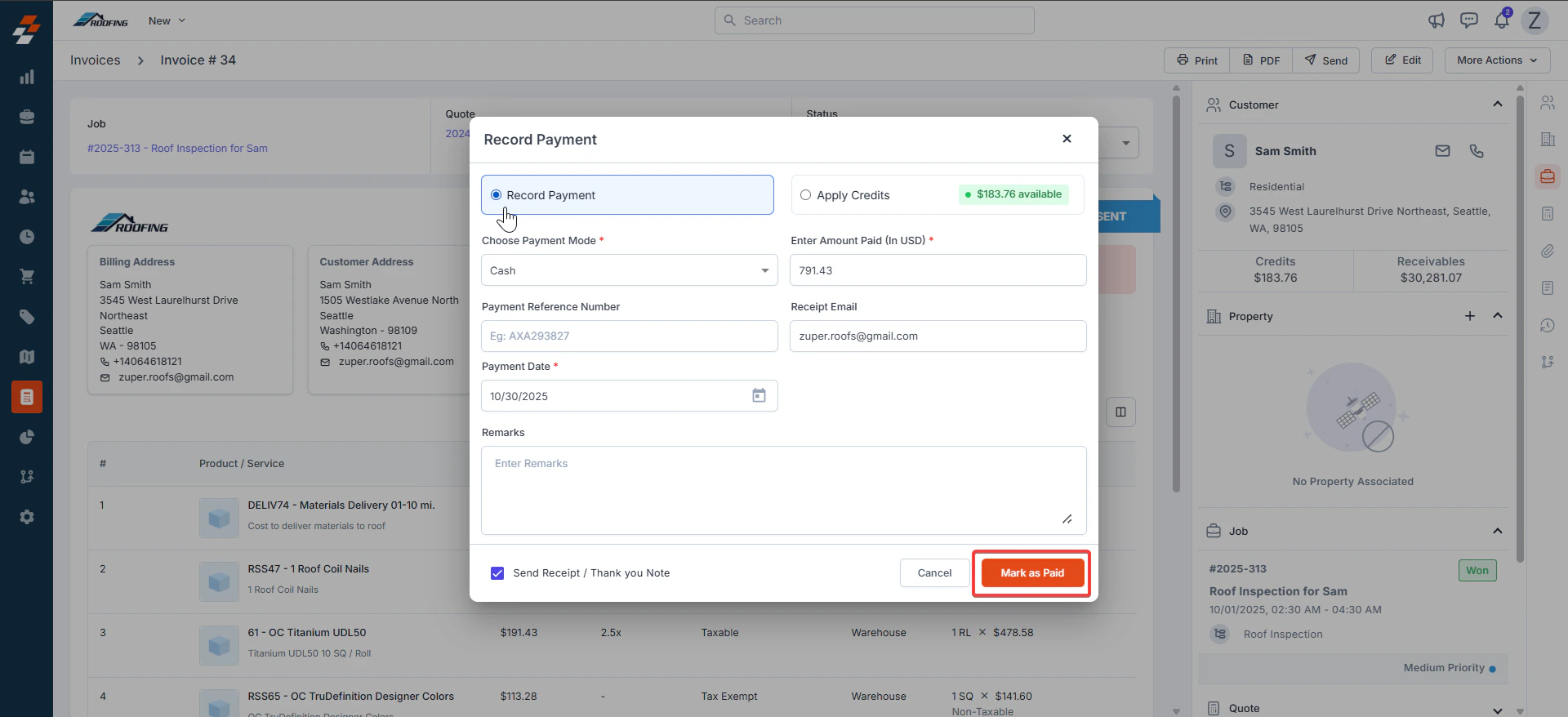Open the map sidebar icon
This screenshot has height=717, width=1568.
click(27, 357)
